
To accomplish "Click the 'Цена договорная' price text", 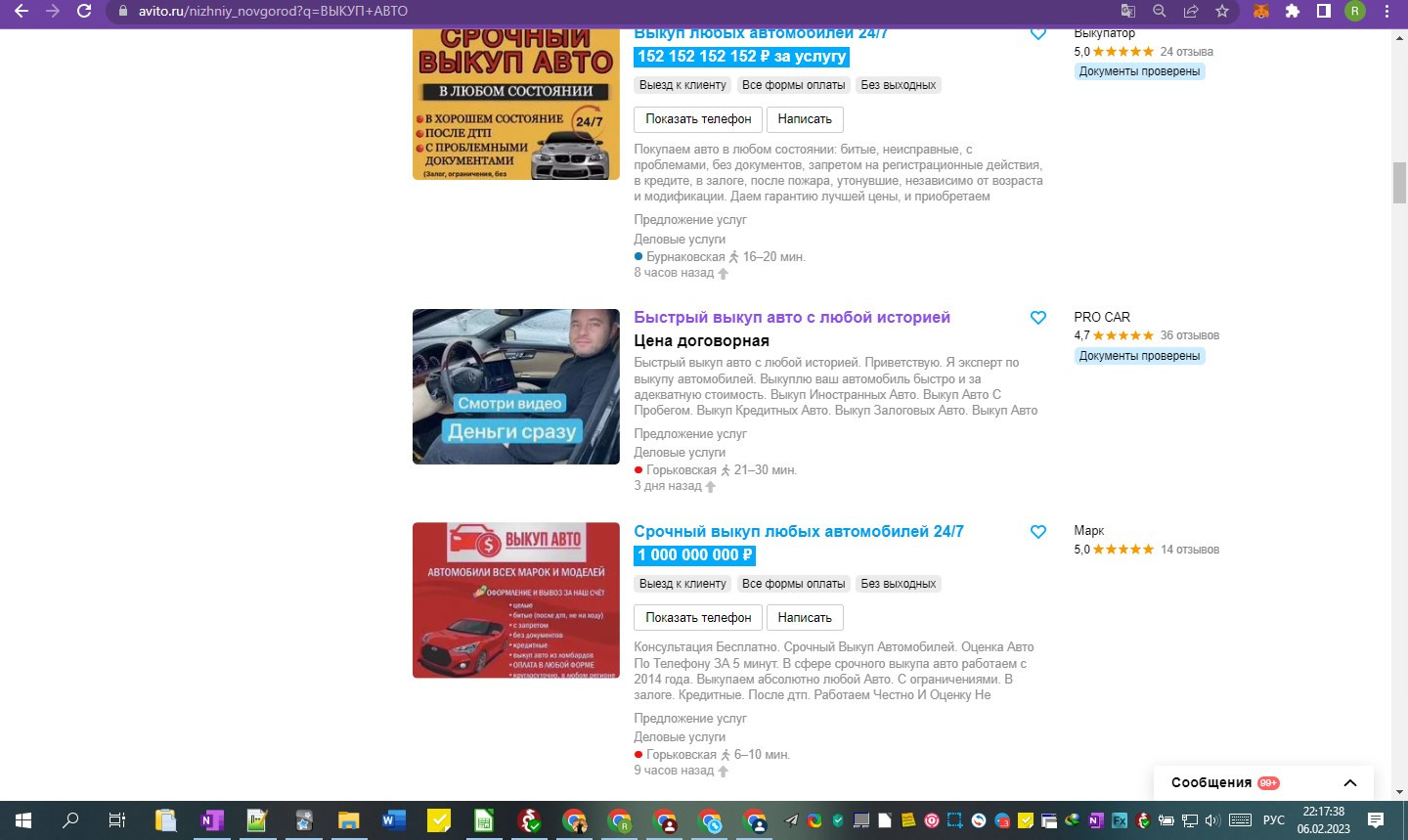I will point(702,341).
